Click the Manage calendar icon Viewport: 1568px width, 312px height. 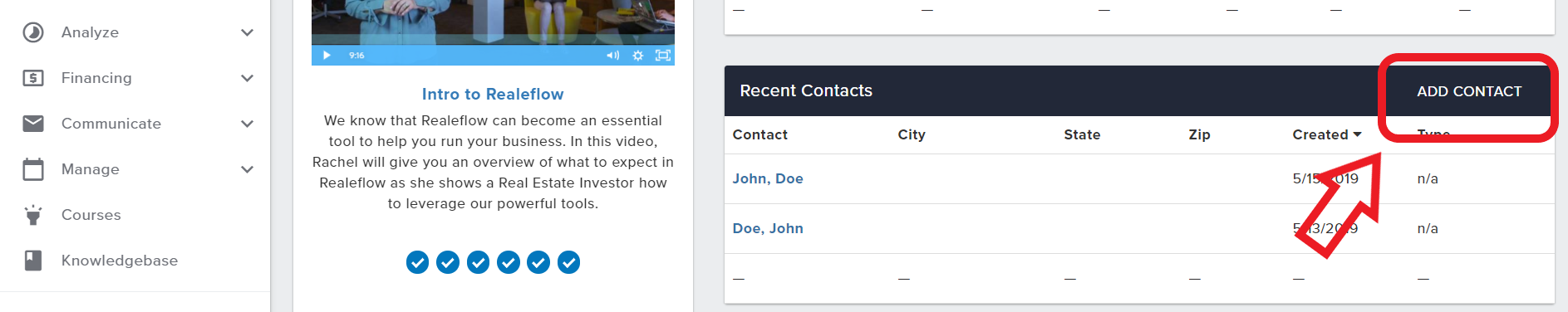[x=33, y=169]
